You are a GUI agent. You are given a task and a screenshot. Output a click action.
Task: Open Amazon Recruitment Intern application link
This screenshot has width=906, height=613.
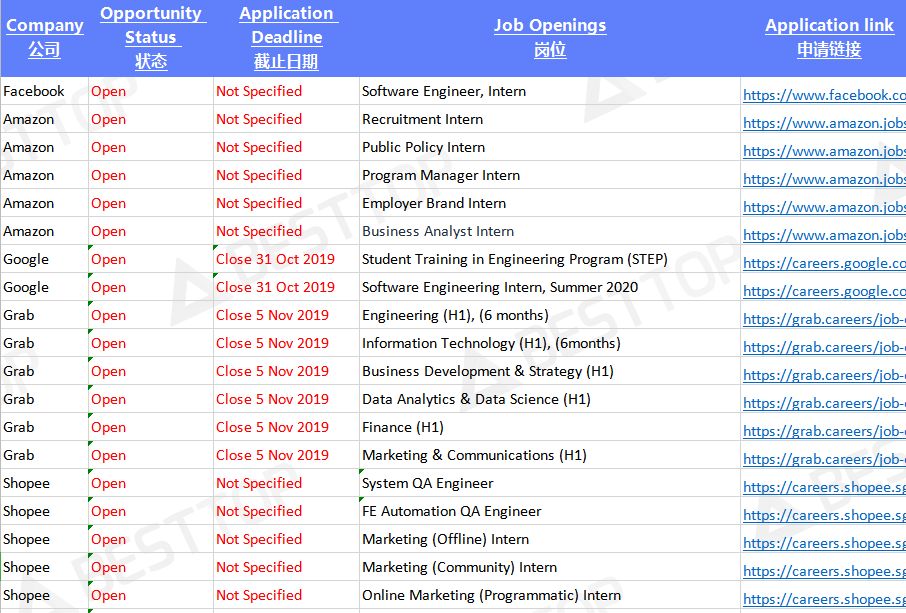[x=824, y=123]
